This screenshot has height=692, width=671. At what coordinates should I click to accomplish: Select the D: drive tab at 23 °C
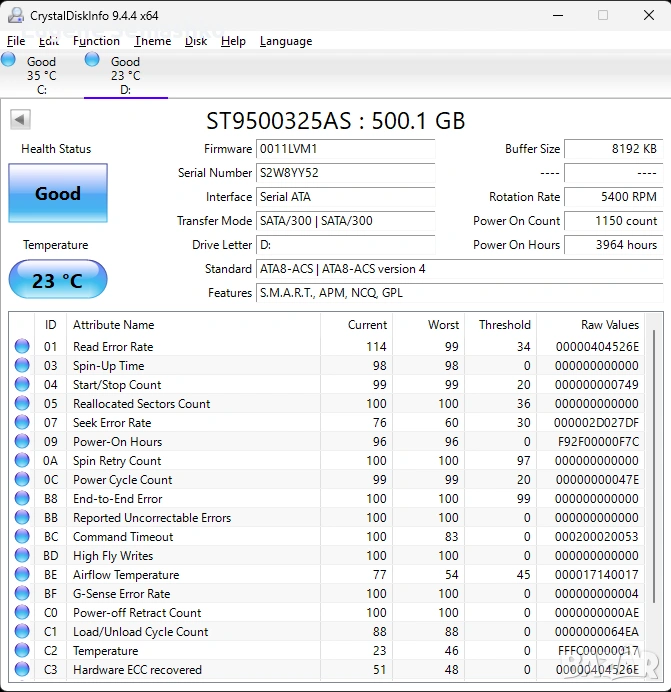[124, 75]
